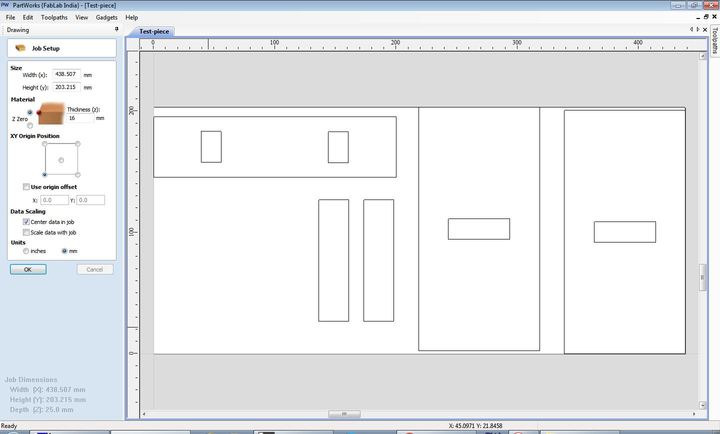Select inches as units
This screenshot has height=434, width=720.
click(26, 251)
